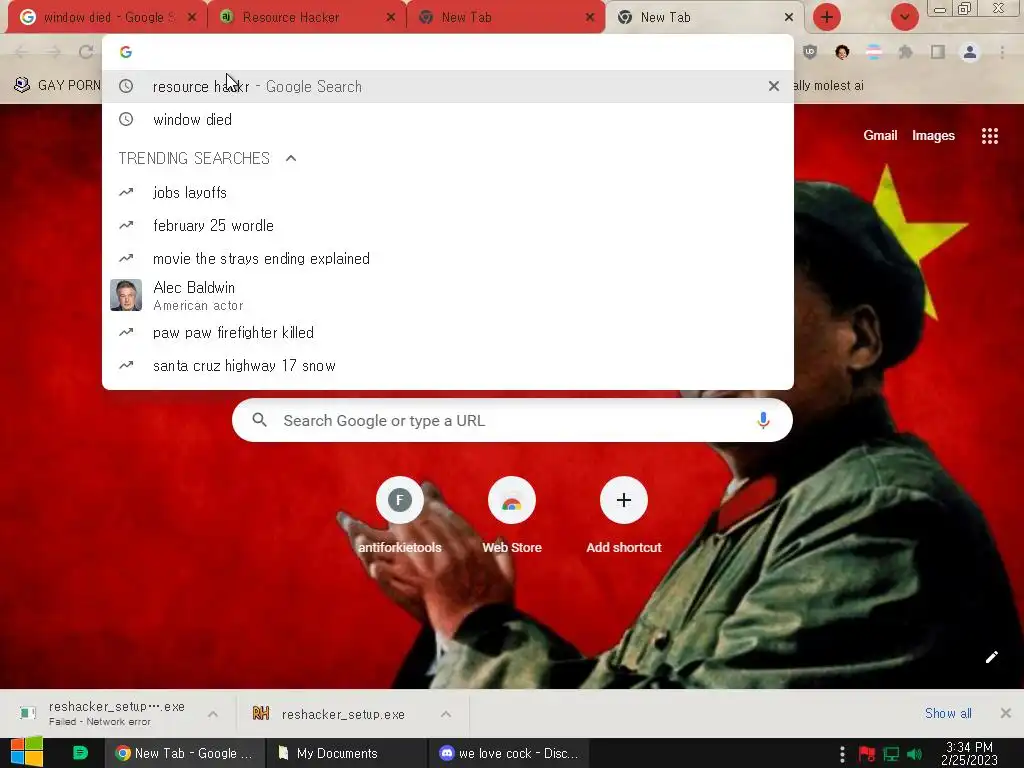
Task: Open the Images link
Action: tap(933, 135)
